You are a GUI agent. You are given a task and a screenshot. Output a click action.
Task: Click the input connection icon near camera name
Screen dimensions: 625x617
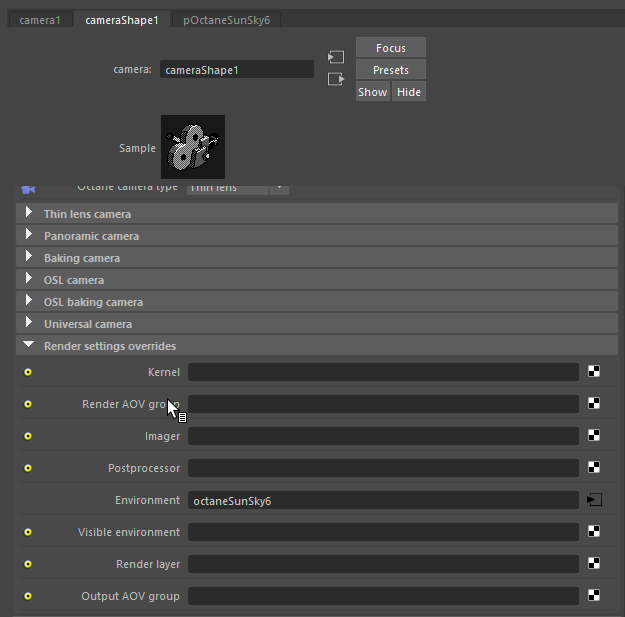[336, 58]
